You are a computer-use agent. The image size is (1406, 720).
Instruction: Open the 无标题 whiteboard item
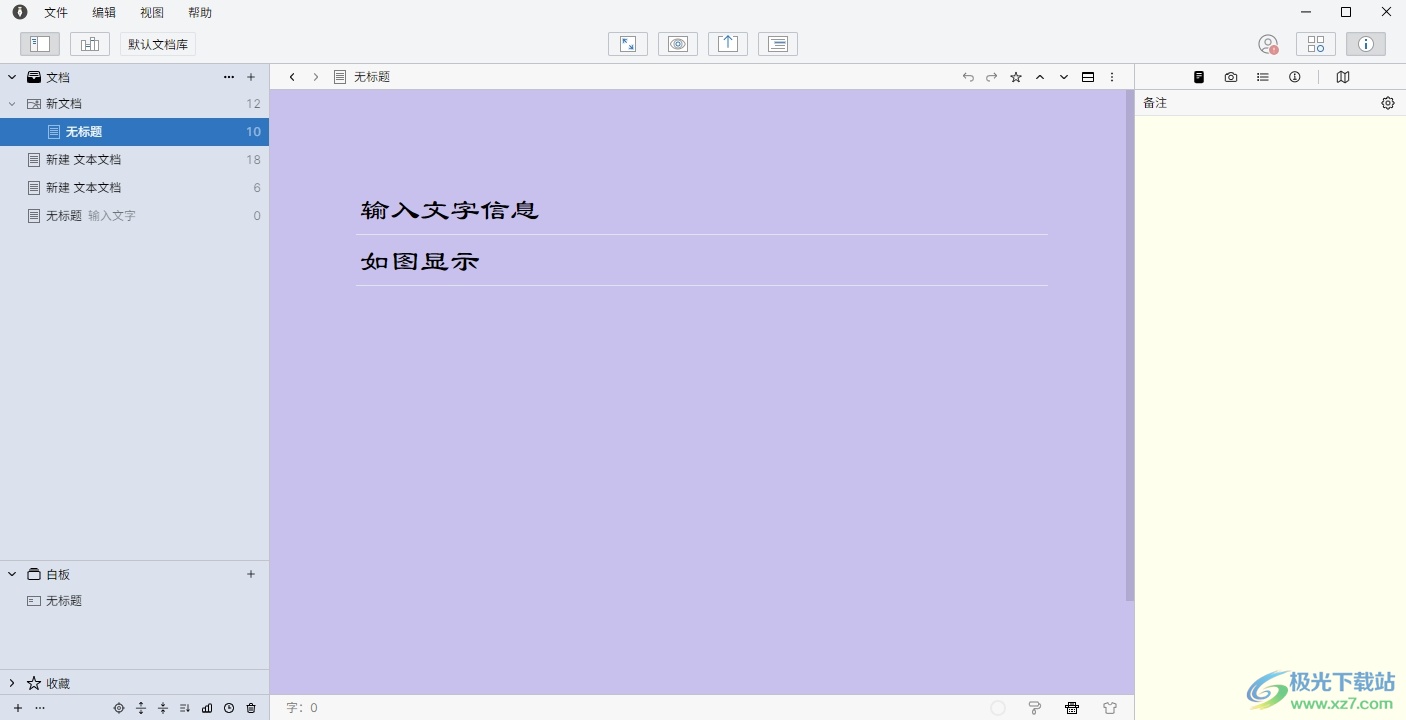(x=135, y=601)
